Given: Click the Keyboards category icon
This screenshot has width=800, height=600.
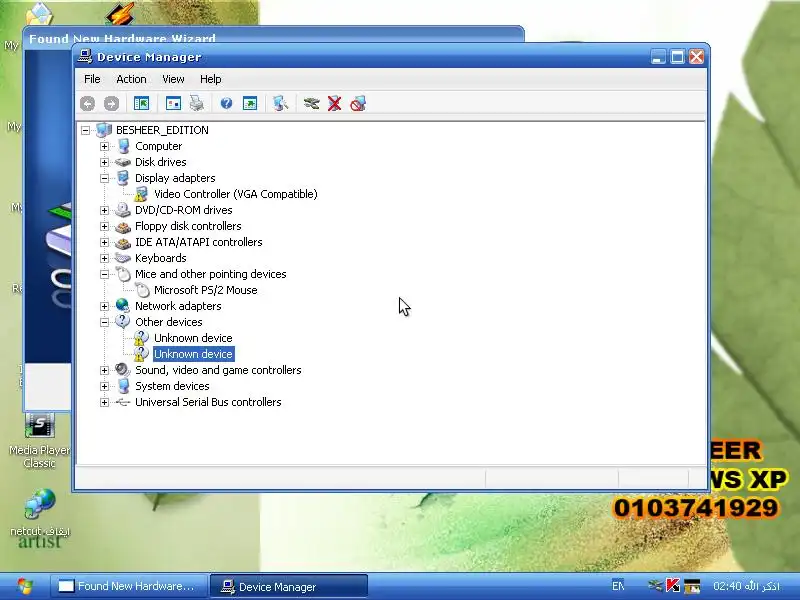Looking at the screenshot, I should tap(122, 258).
